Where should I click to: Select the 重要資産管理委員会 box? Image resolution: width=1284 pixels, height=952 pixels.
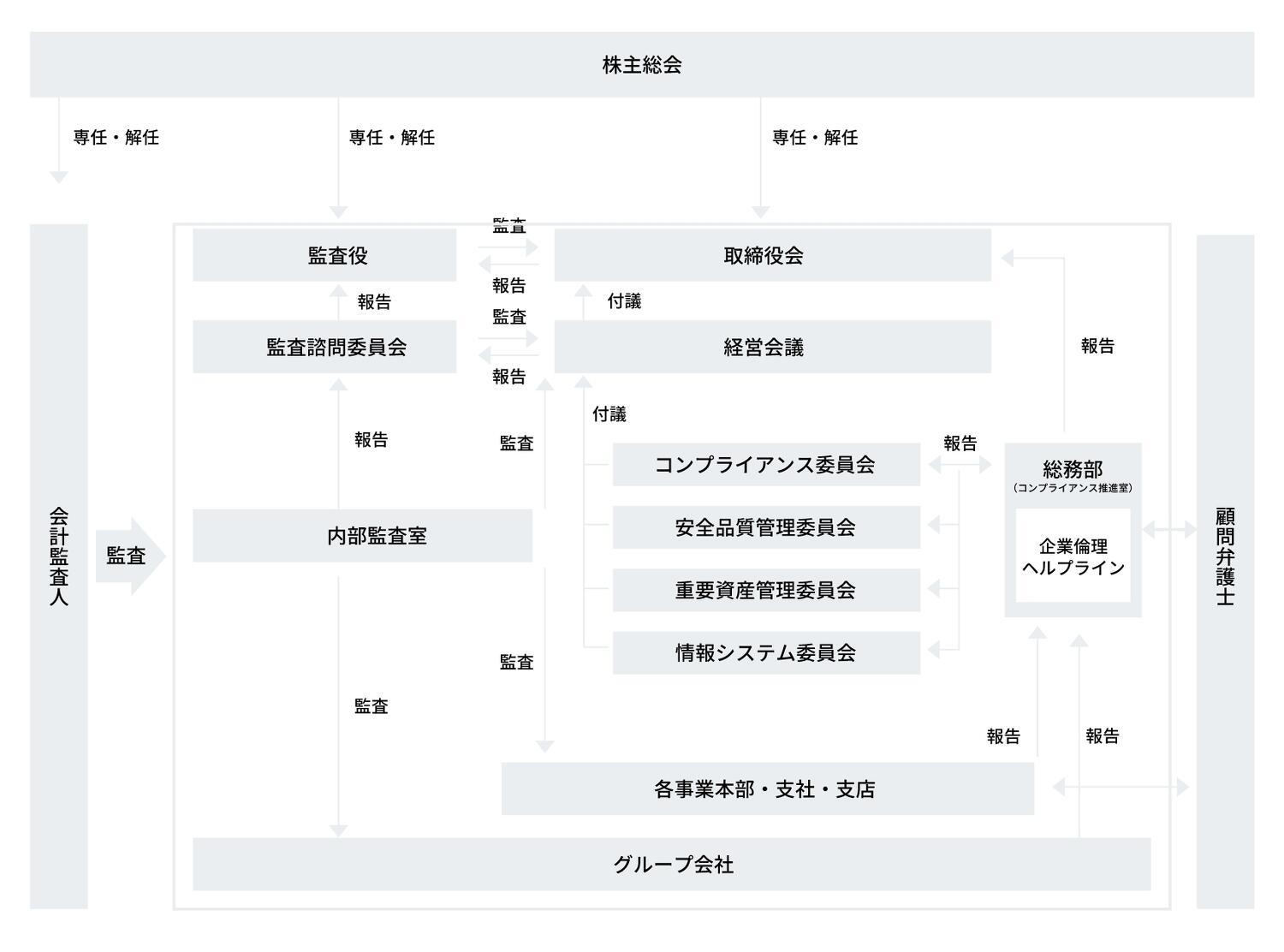coord(766,590)
